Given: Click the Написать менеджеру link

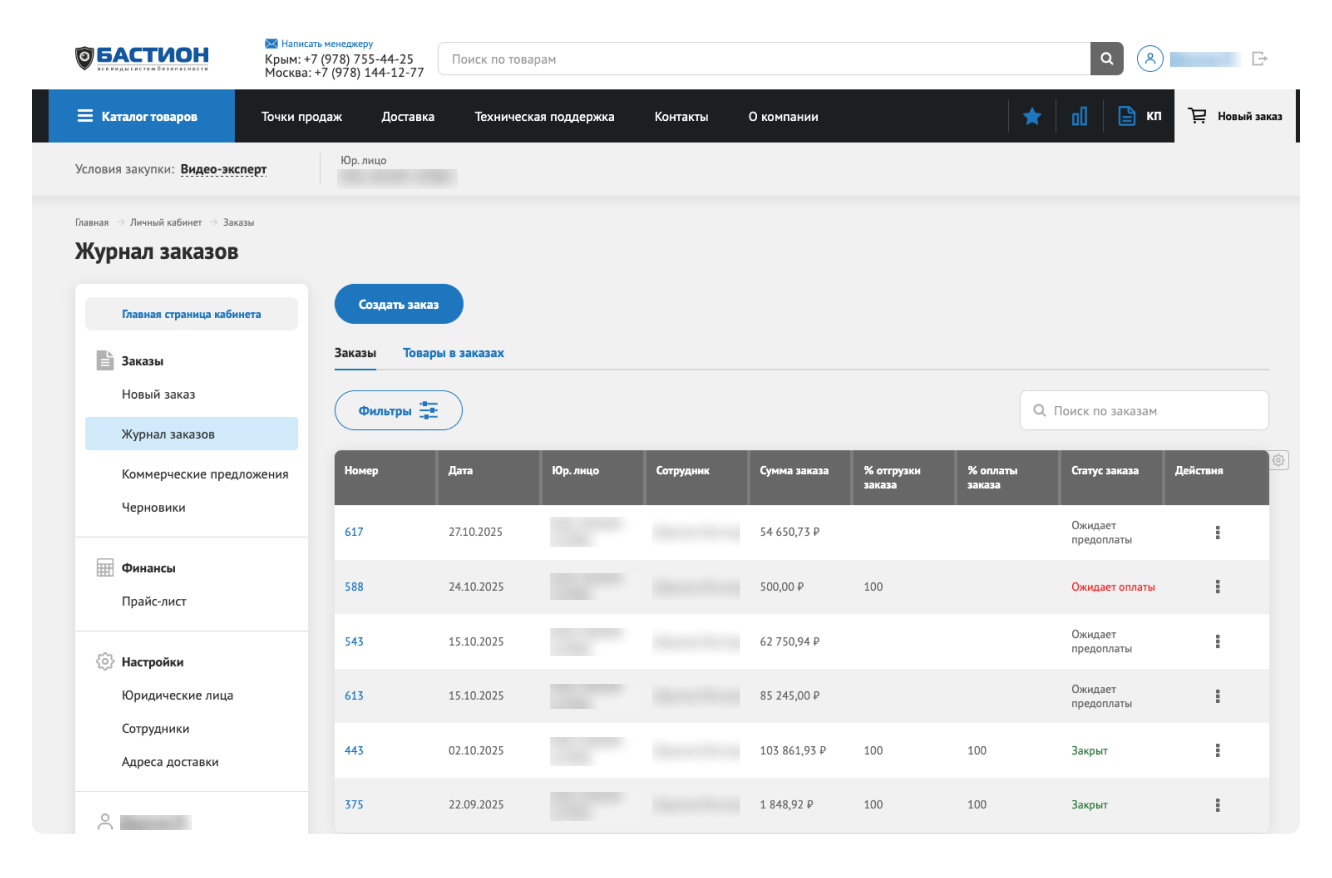Looking at the screenshot, I should pos(326,44).
